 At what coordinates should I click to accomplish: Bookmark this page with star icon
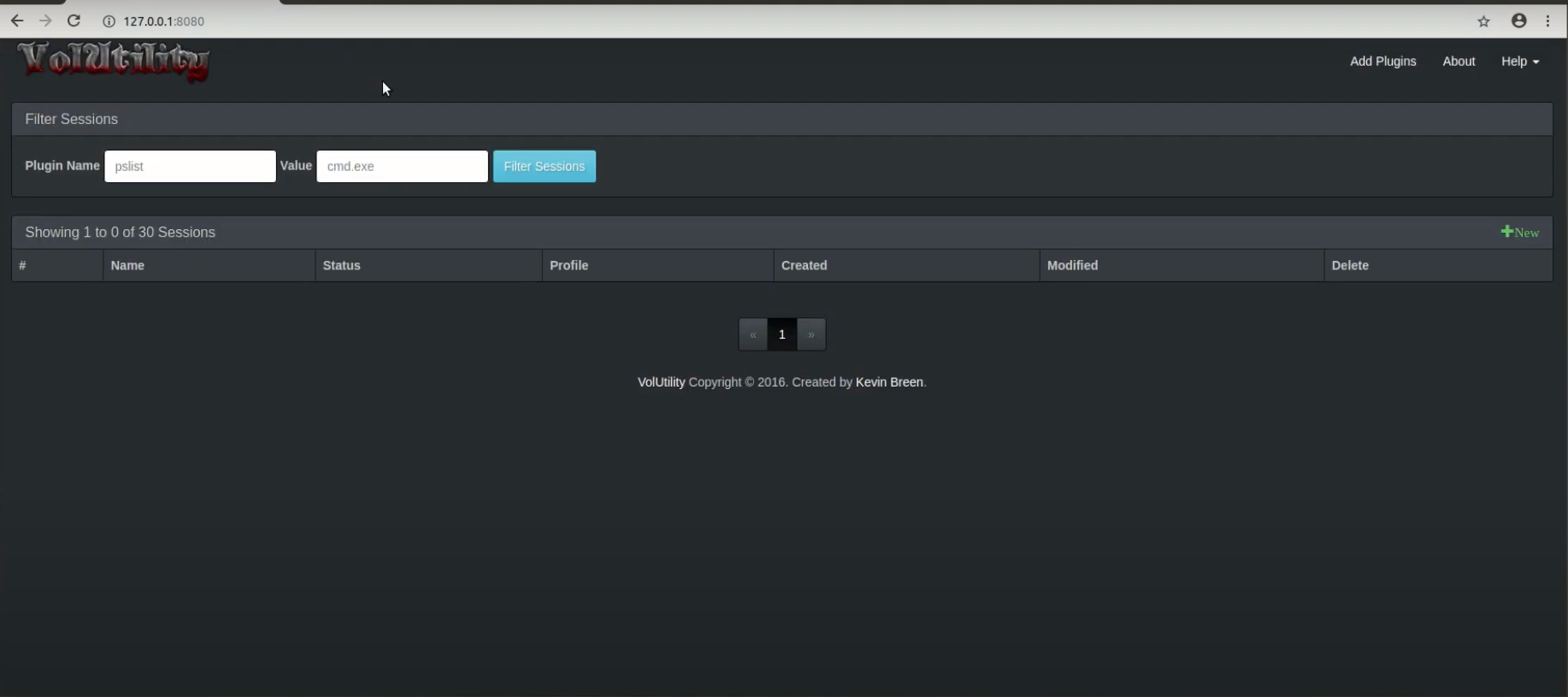[1483, 21]
